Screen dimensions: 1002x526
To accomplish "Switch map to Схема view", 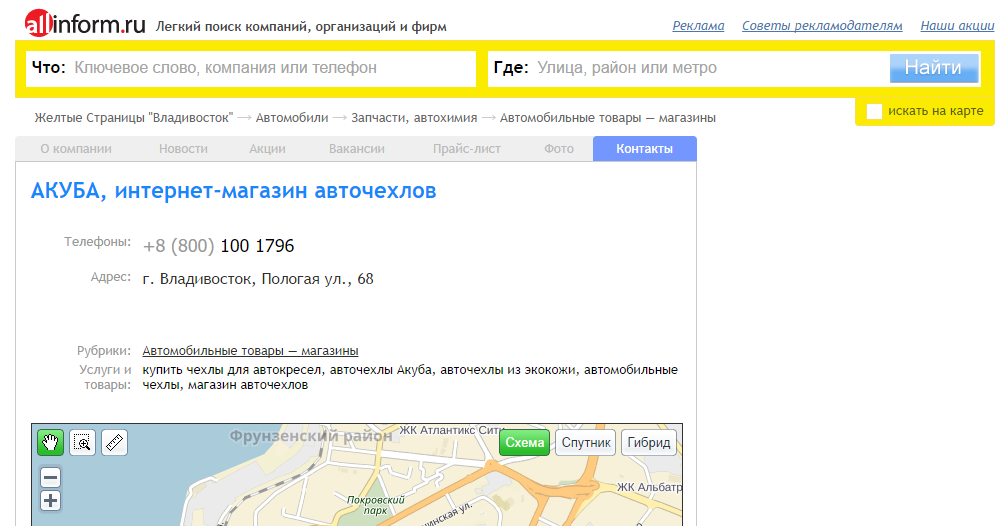I will 525,442.
